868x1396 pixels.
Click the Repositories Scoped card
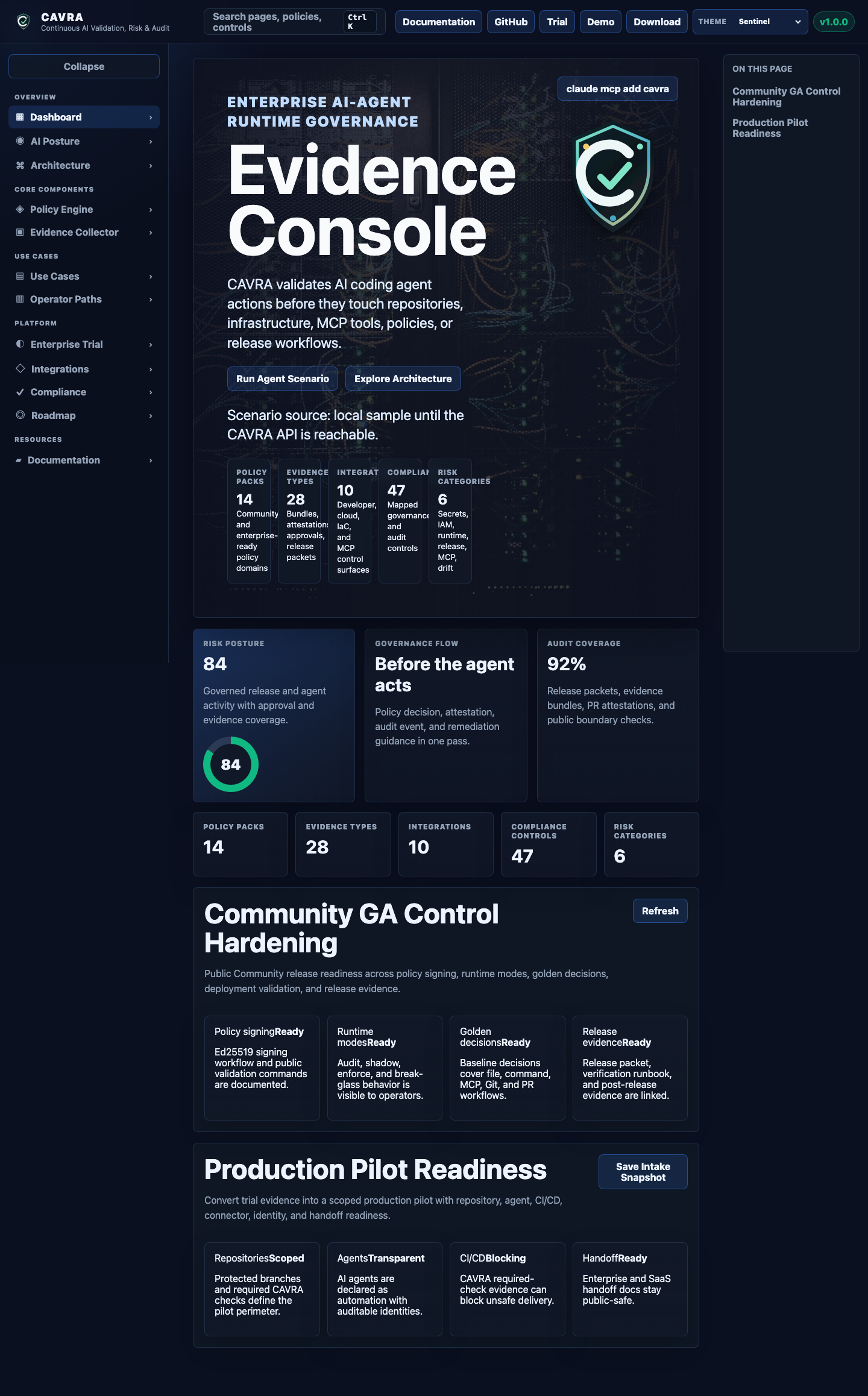pyautogui.click(x=262, y=1289)
